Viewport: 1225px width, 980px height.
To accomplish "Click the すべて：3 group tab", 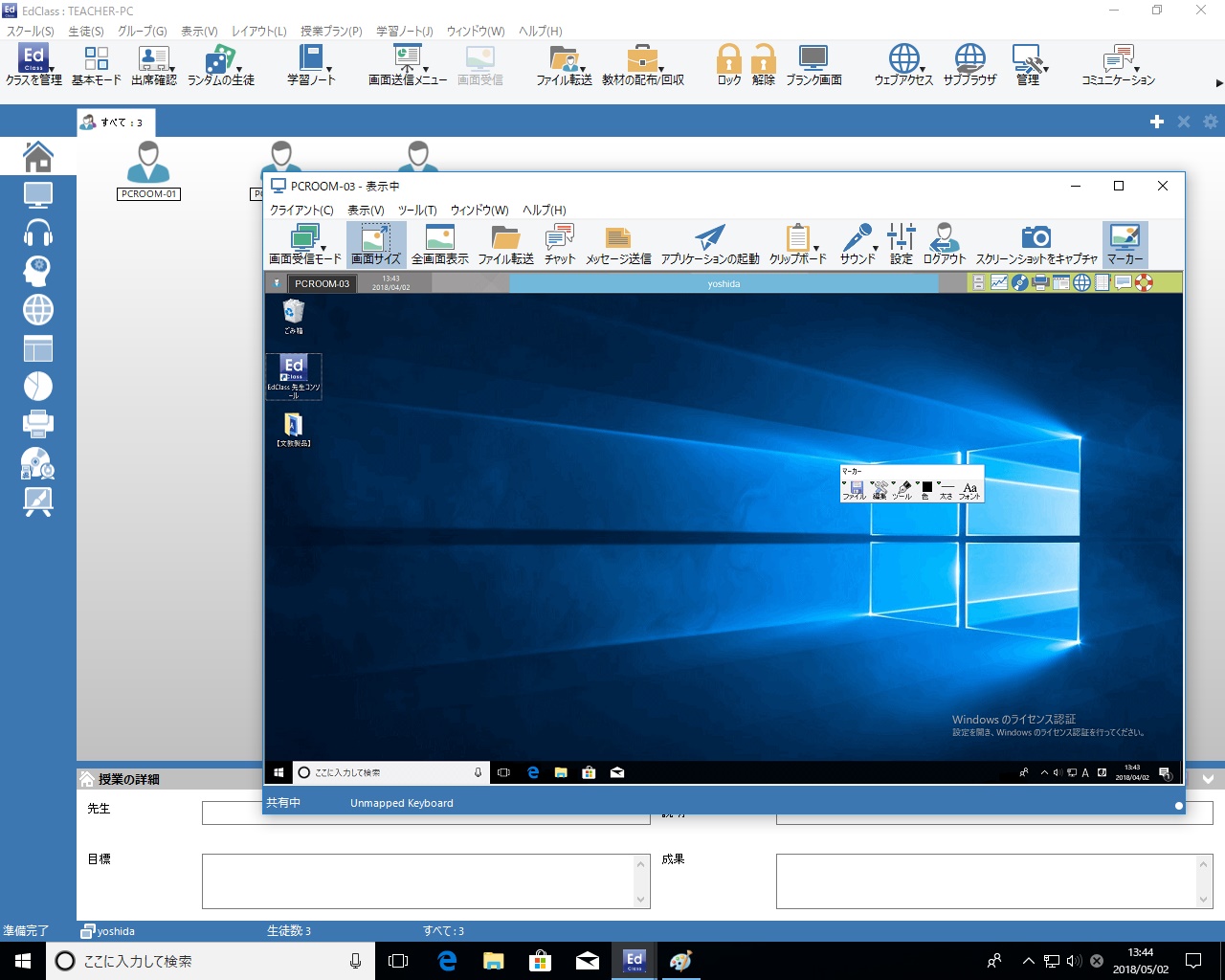I will (115, 122).
